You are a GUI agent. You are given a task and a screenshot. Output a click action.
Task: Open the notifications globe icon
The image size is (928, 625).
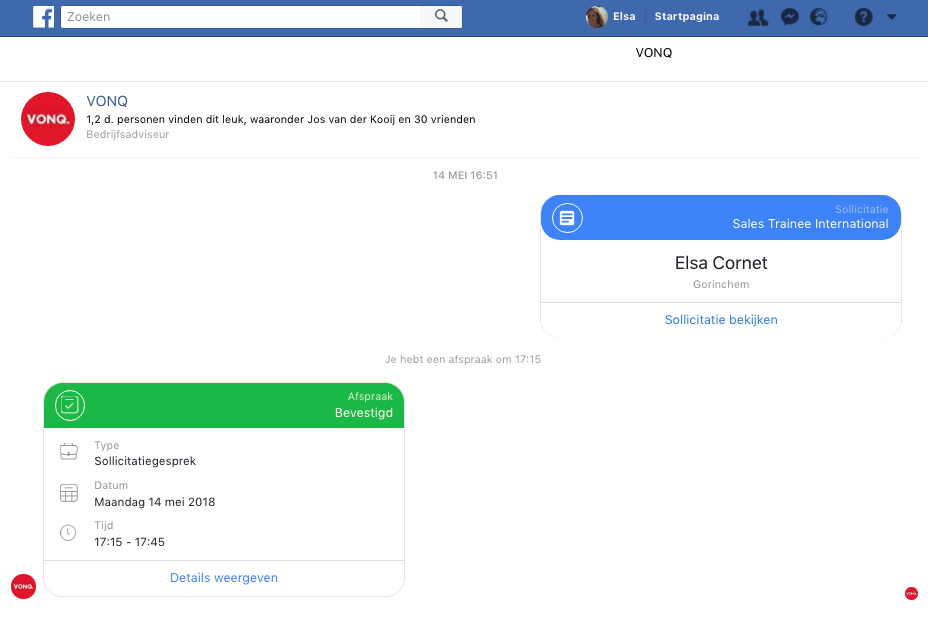819,17
